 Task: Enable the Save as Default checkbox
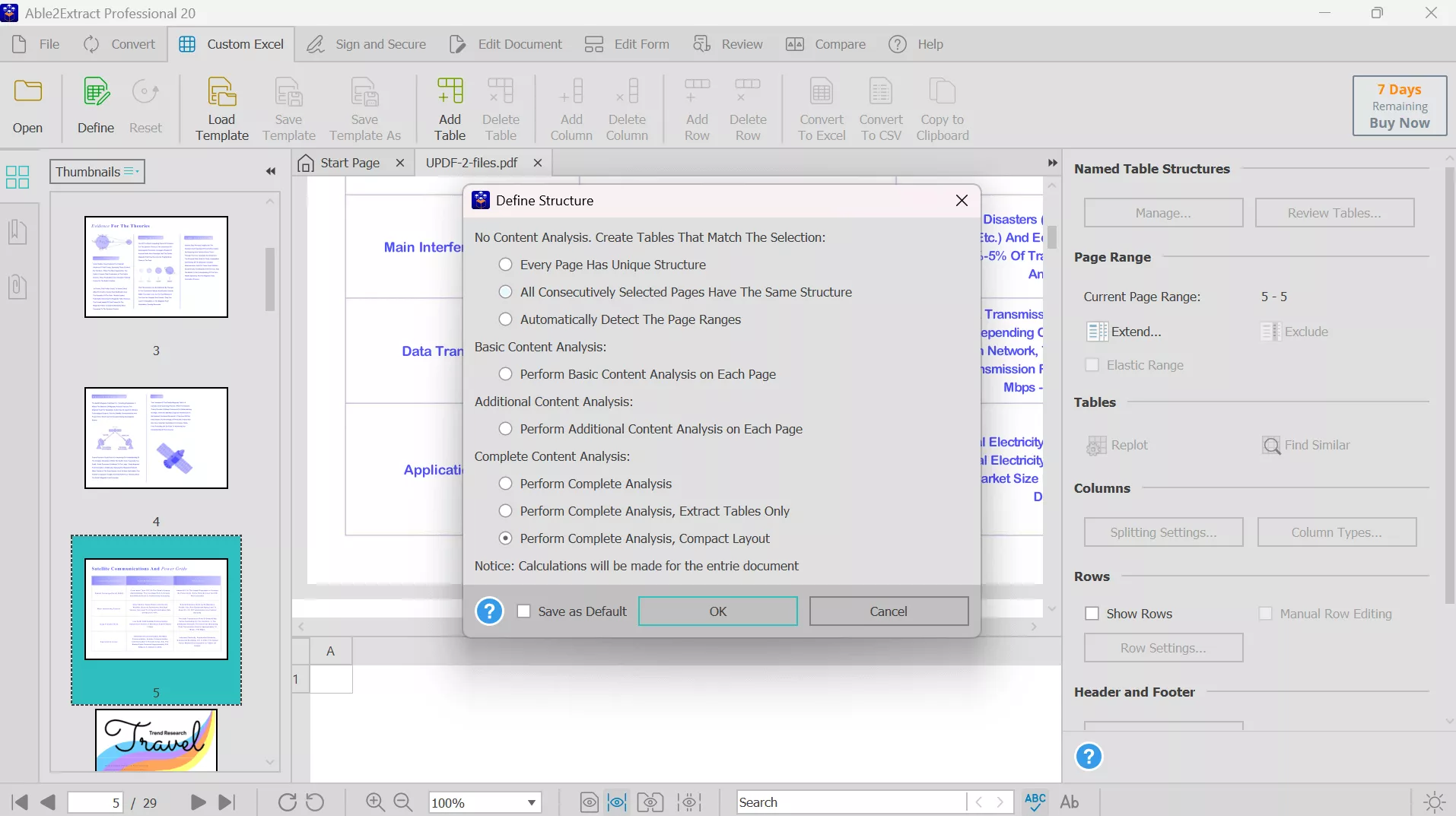pos(523,611)
